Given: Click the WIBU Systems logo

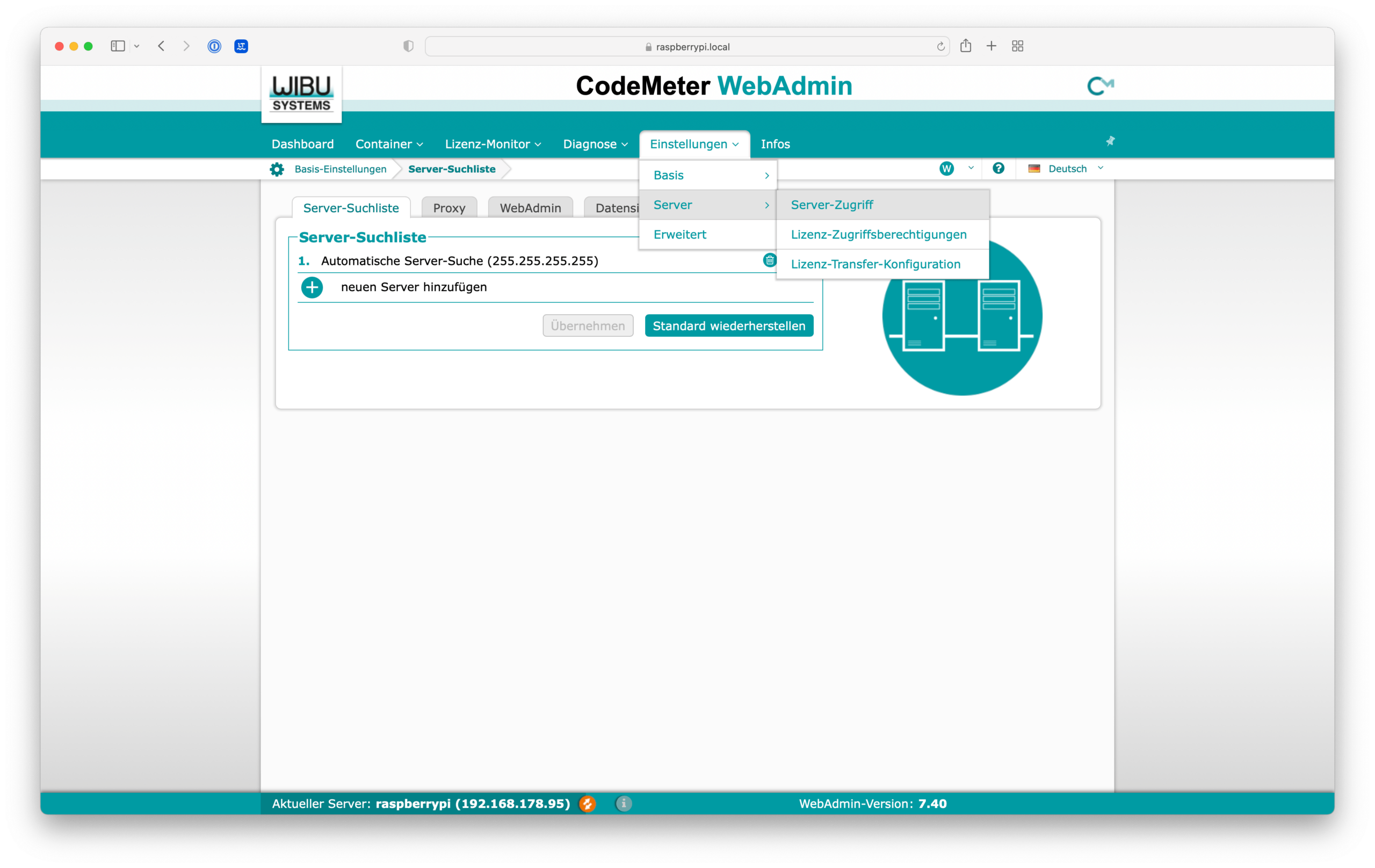Looking at the screenshot, I should (301, 94).
